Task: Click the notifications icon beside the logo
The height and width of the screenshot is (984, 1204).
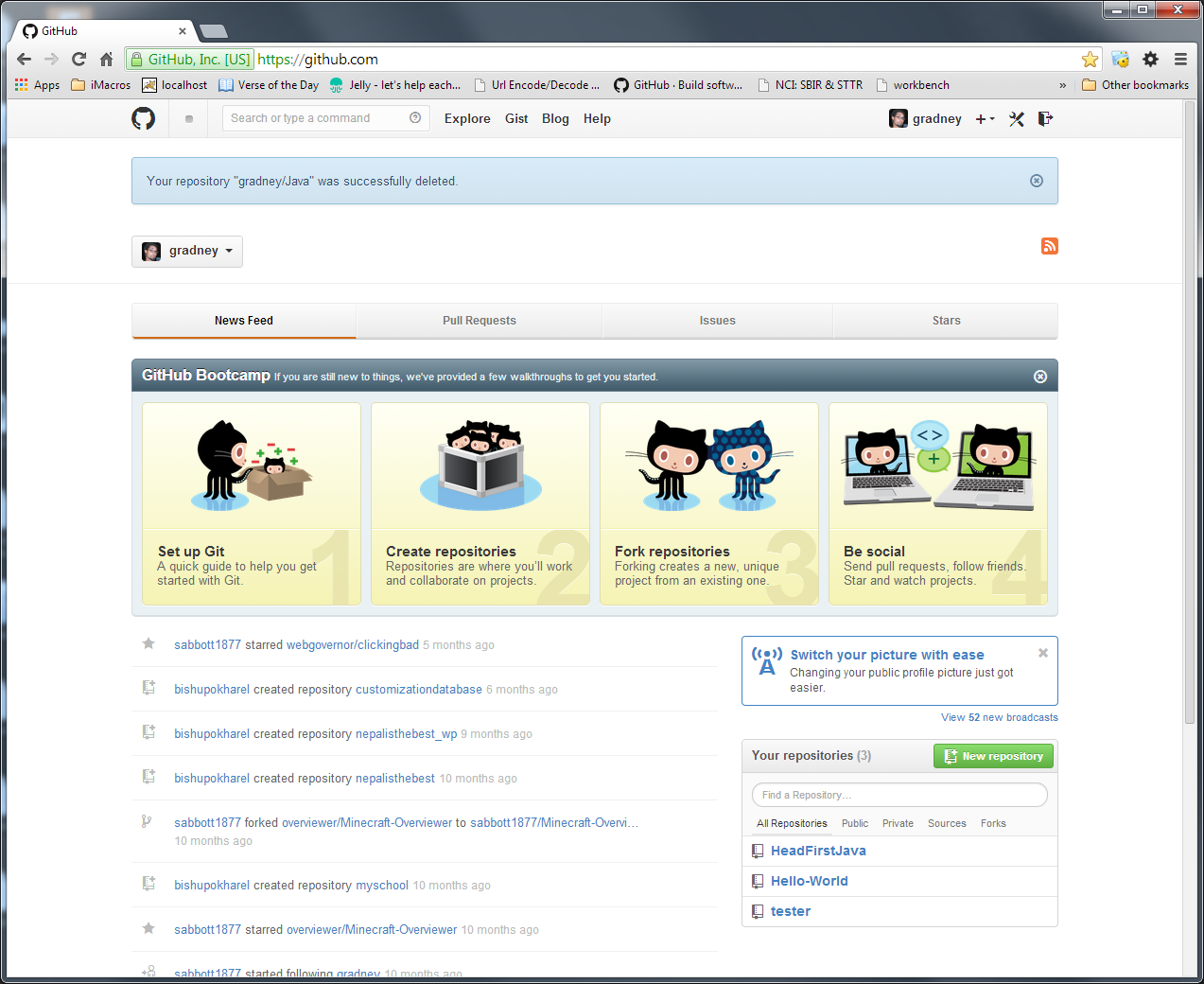Action: pos(186,118)
